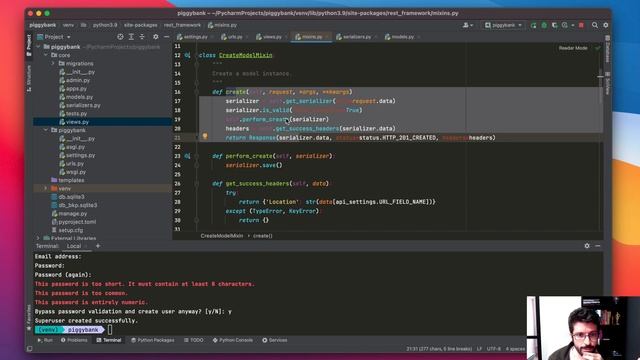Open Terminal panel settings gear
Screen dimensions: 640x360
tap(587, 246)
